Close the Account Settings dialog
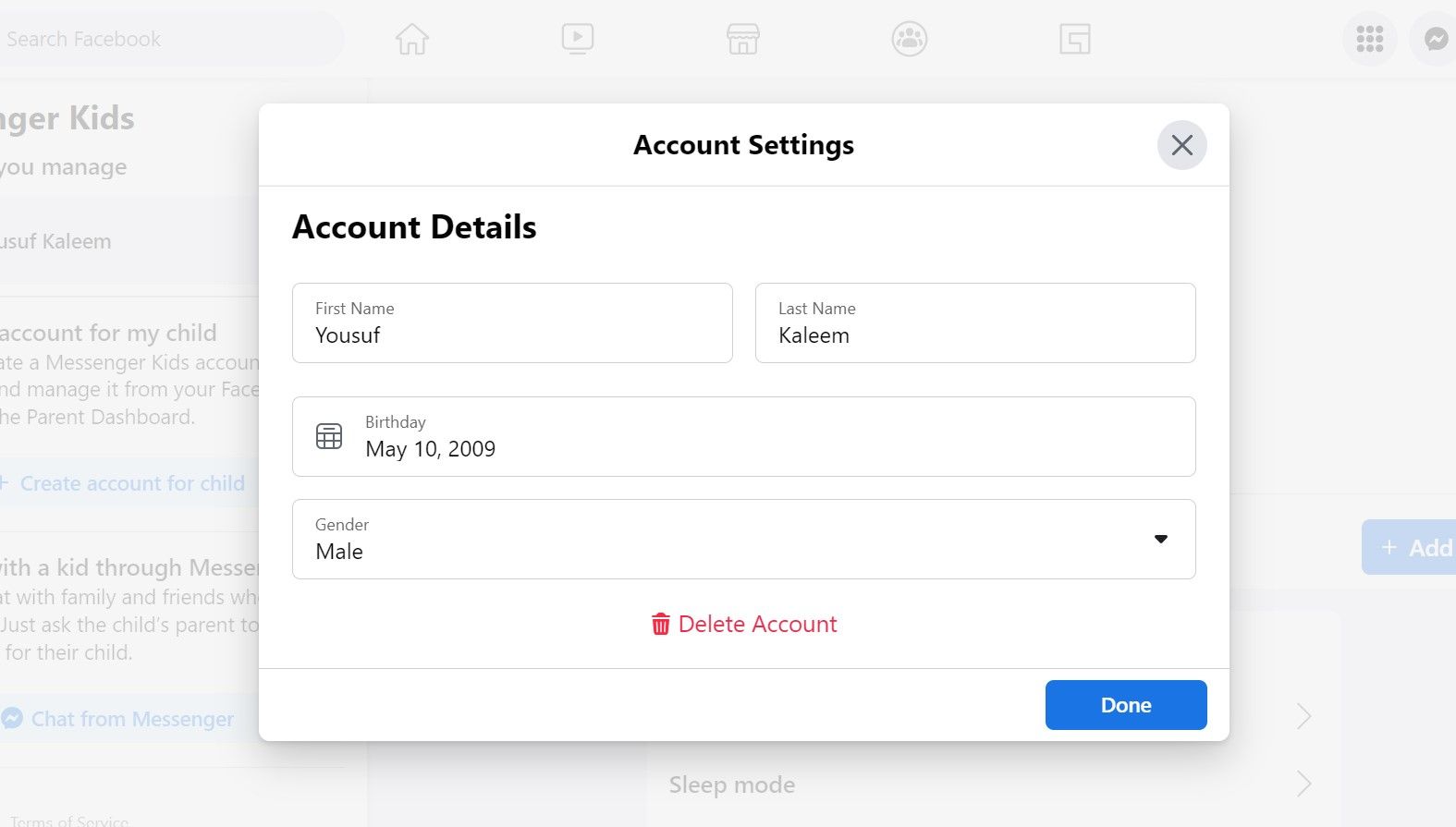Screen dimensions: 1456x827 1181,145
